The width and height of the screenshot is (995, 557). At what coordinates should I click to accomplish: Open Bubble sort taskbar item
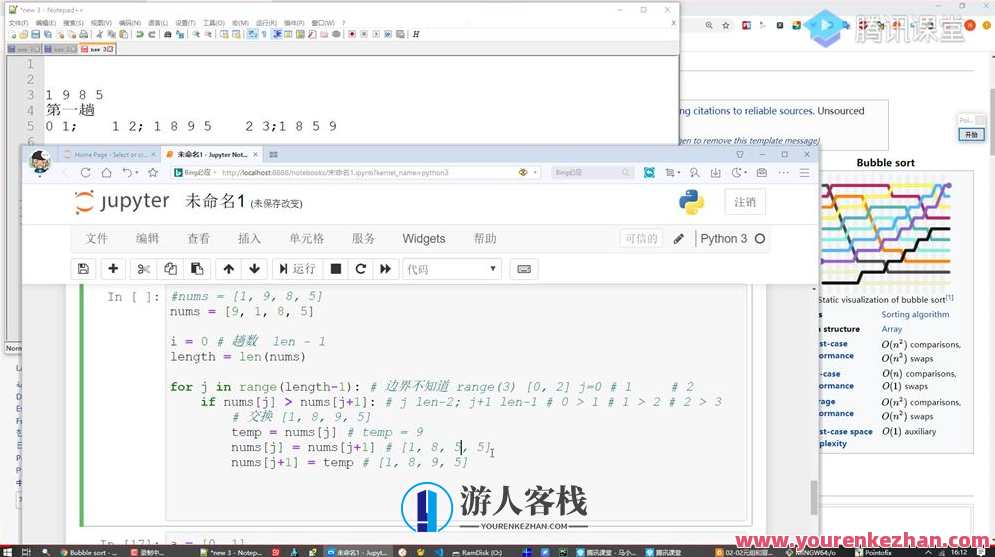(89, 552)
